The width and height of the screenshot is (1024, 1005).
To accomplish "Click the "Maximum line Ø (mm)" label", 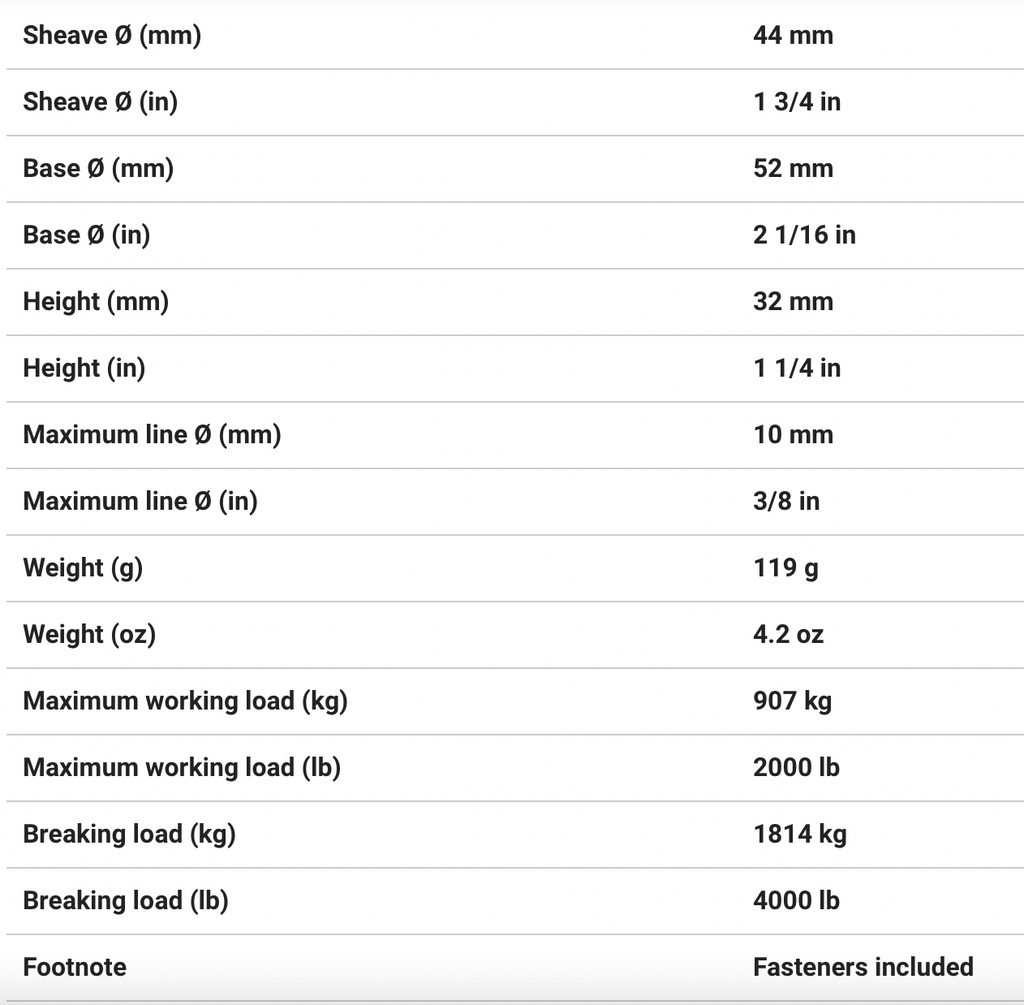I will pyautogui.click(x=152, y=435).
